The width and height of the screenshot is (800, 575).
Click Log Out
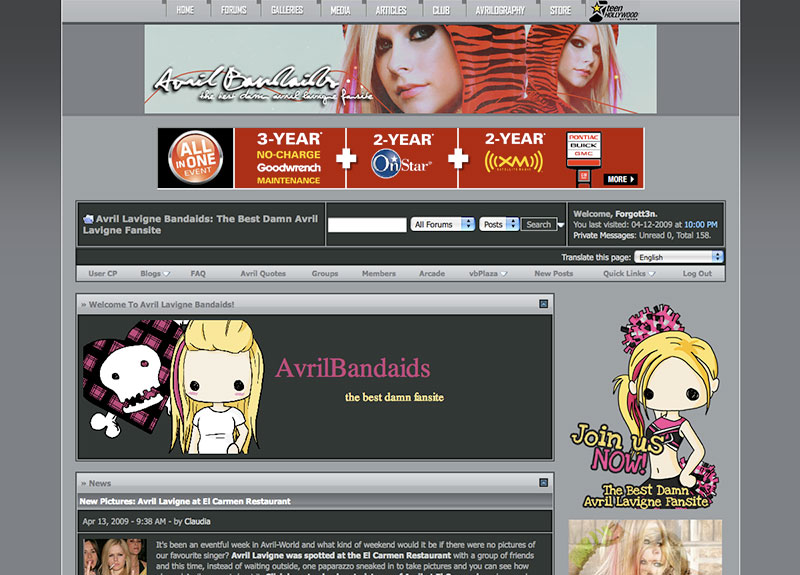[697, 273]
